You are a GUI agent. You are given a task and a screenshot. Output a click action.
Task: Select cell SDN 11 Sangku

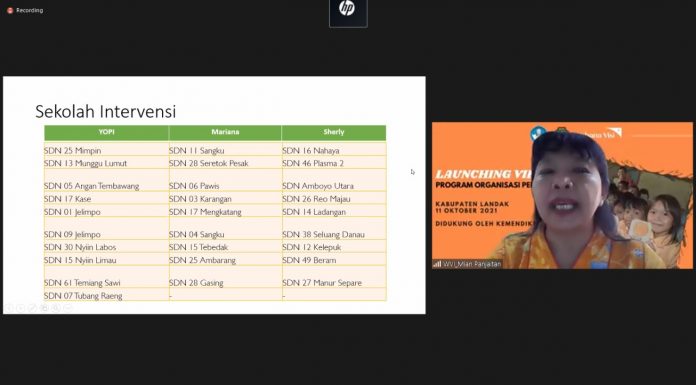tap(225, 149)
